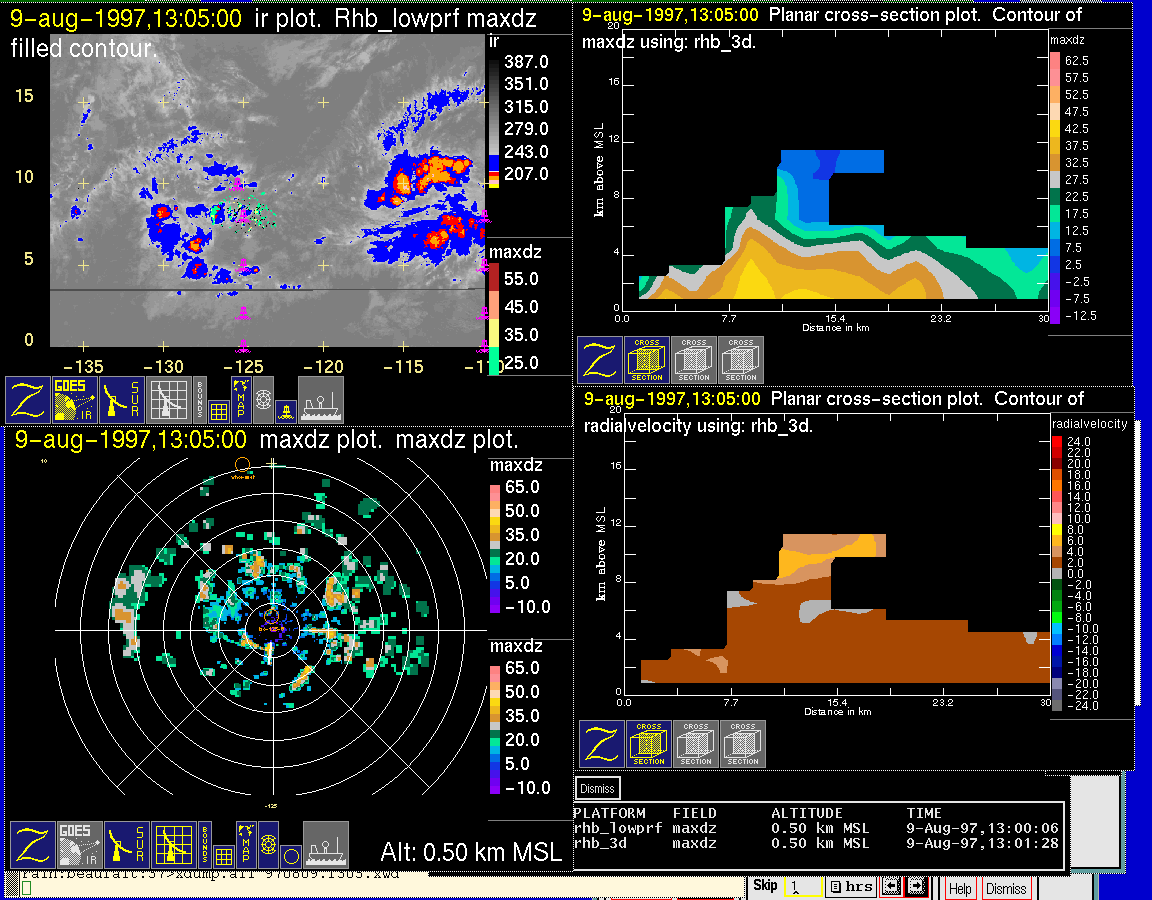Click the GOES IR satellite icon in the ir plot toolbar

pyautogui.click(x=75, y=400)
